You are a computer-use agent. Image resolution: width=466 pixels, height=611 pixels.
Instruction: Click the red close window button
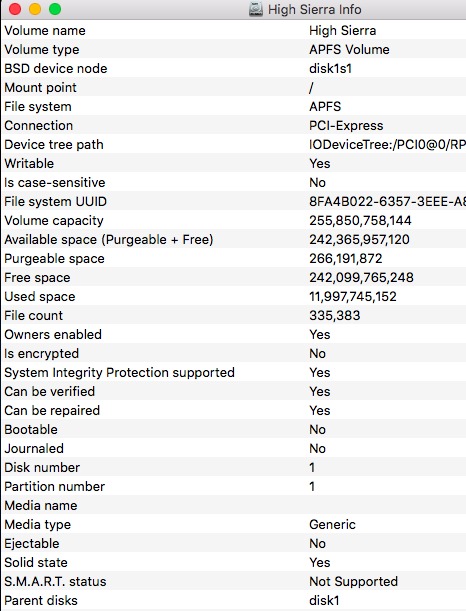tap(15, 9)
